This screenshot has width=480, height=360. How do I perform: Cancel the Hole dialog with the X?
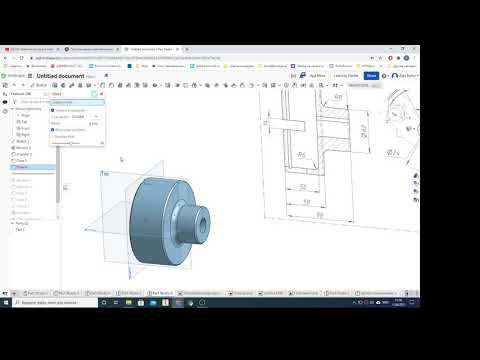point(101,94)
